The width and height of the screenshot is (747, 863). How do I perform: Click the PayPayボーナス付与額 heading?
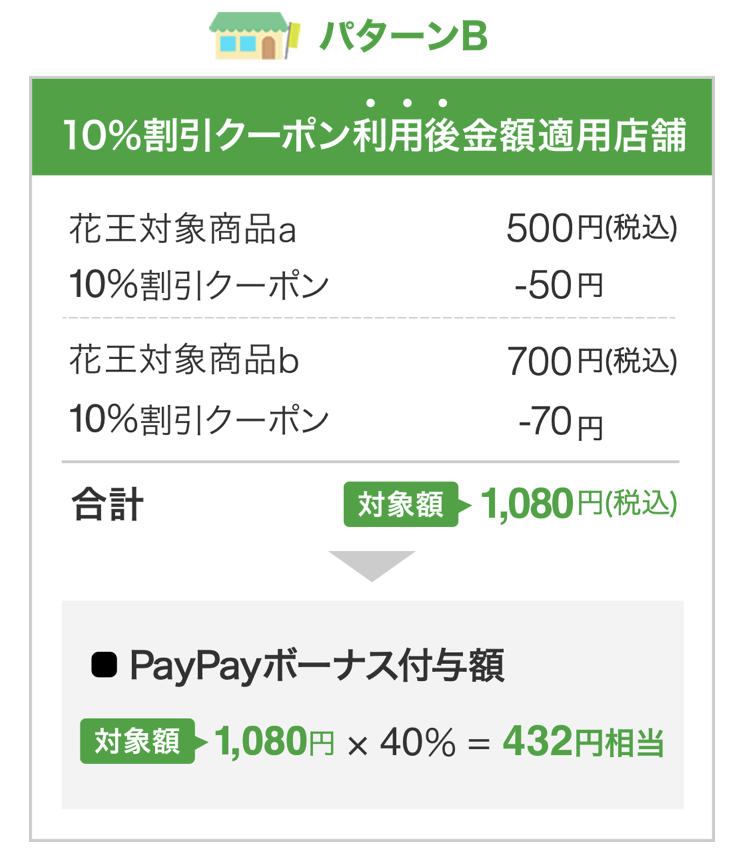click(317, 665)
